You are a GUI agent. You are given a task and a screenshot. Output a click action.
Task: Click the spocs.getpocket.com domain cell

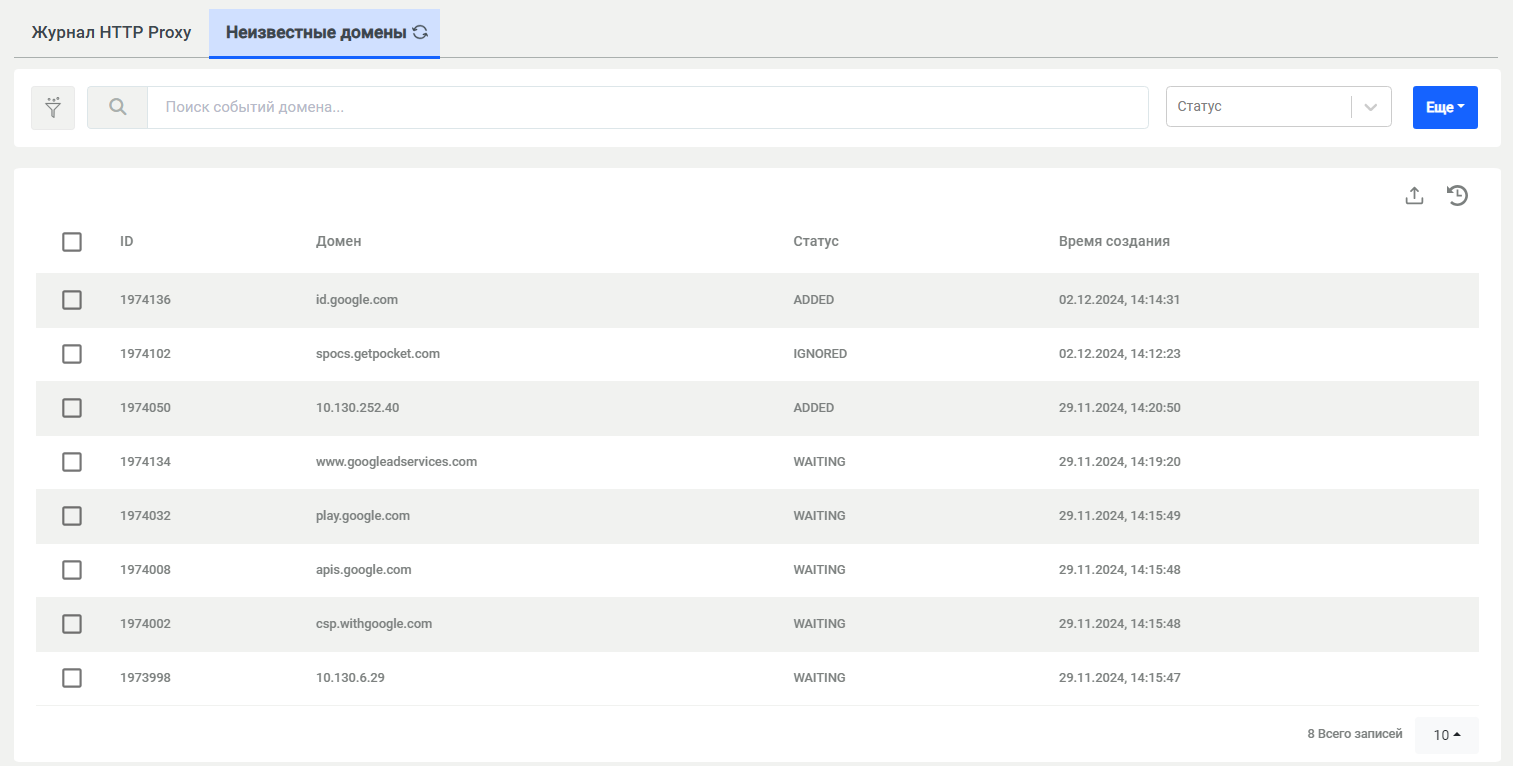click(378, 354)
